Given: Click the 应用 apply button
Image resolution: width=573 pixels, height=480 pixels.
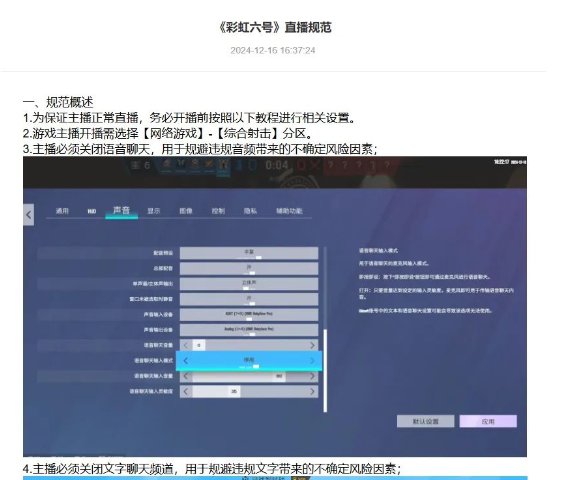Looking at the screenshot, I should point(488,421).
